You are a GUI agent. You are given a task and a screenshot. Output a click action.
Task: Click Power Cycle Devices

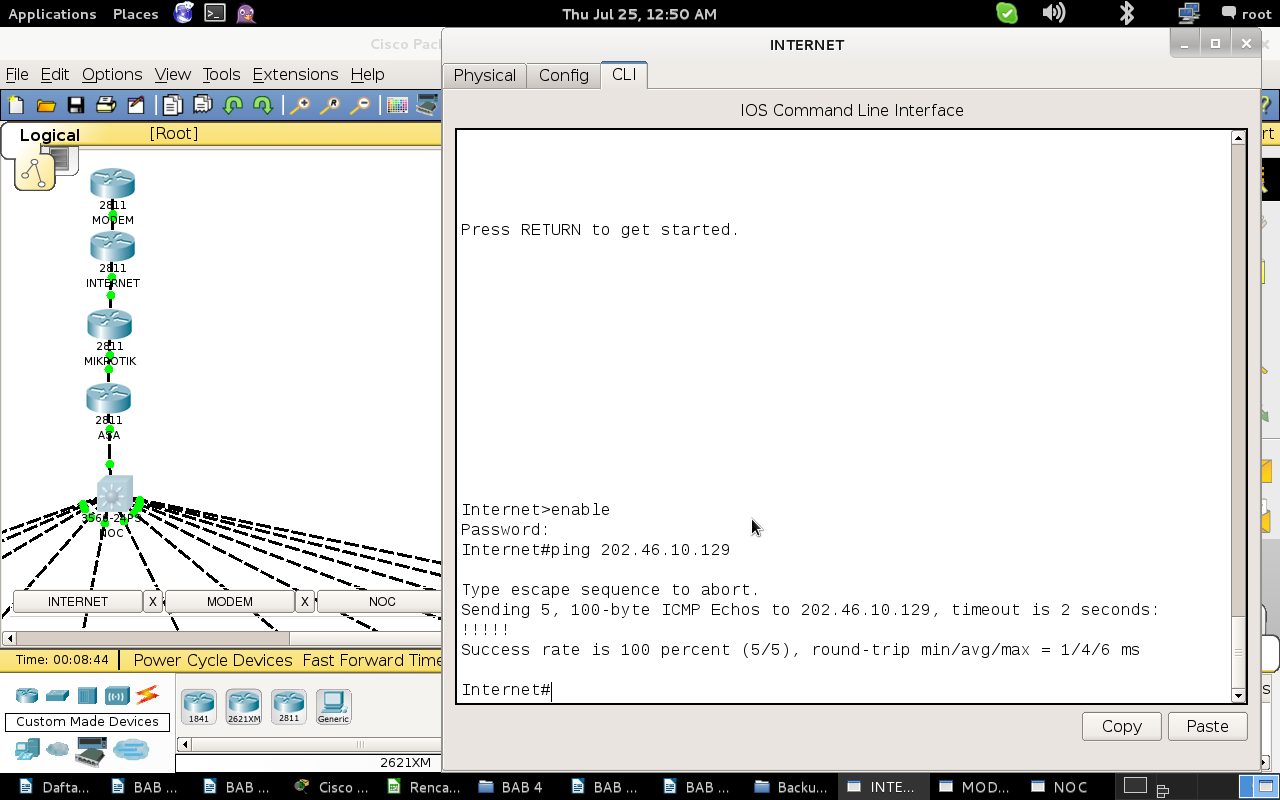(213, 660)
